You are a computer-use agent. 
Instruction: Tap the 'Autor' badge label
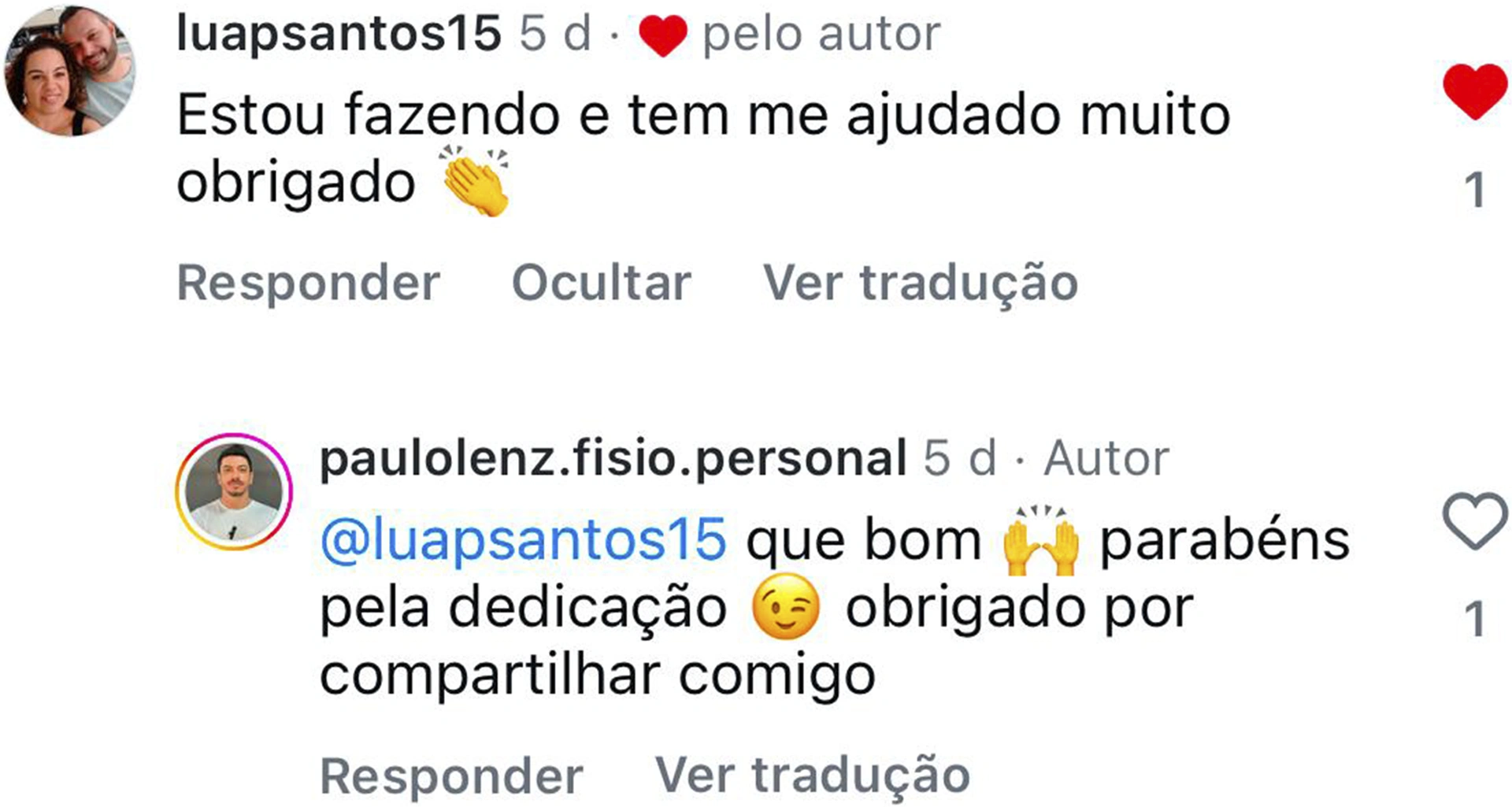point(1106,458)
